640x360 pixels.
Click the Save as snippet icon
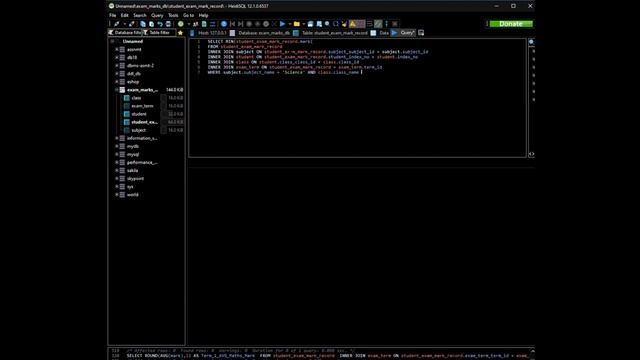(319, 24)
